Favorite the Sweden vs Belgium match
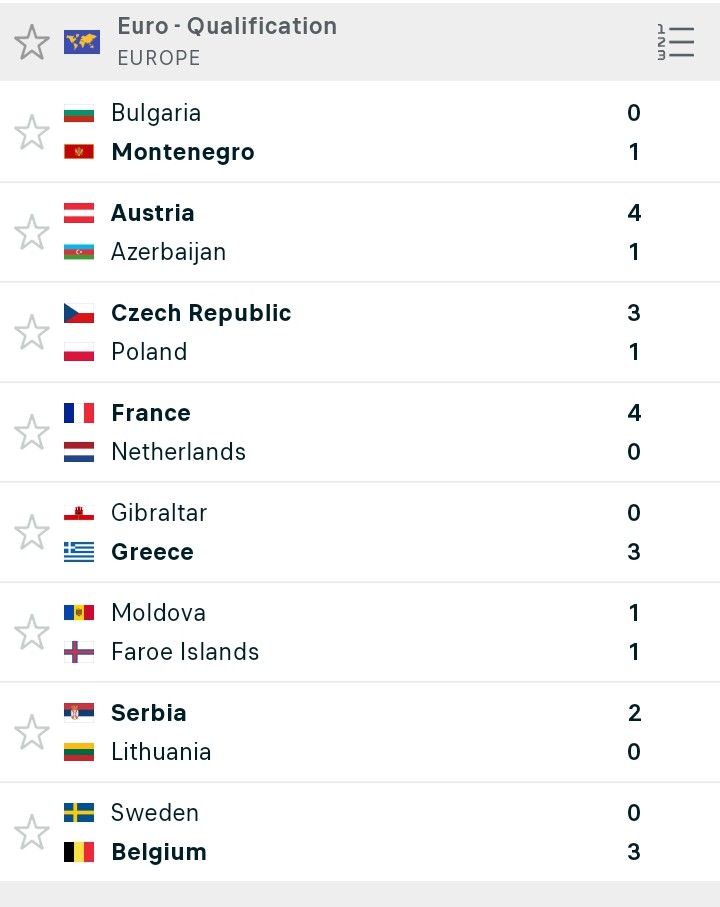 pyautogui.click(x=32, y=832)
